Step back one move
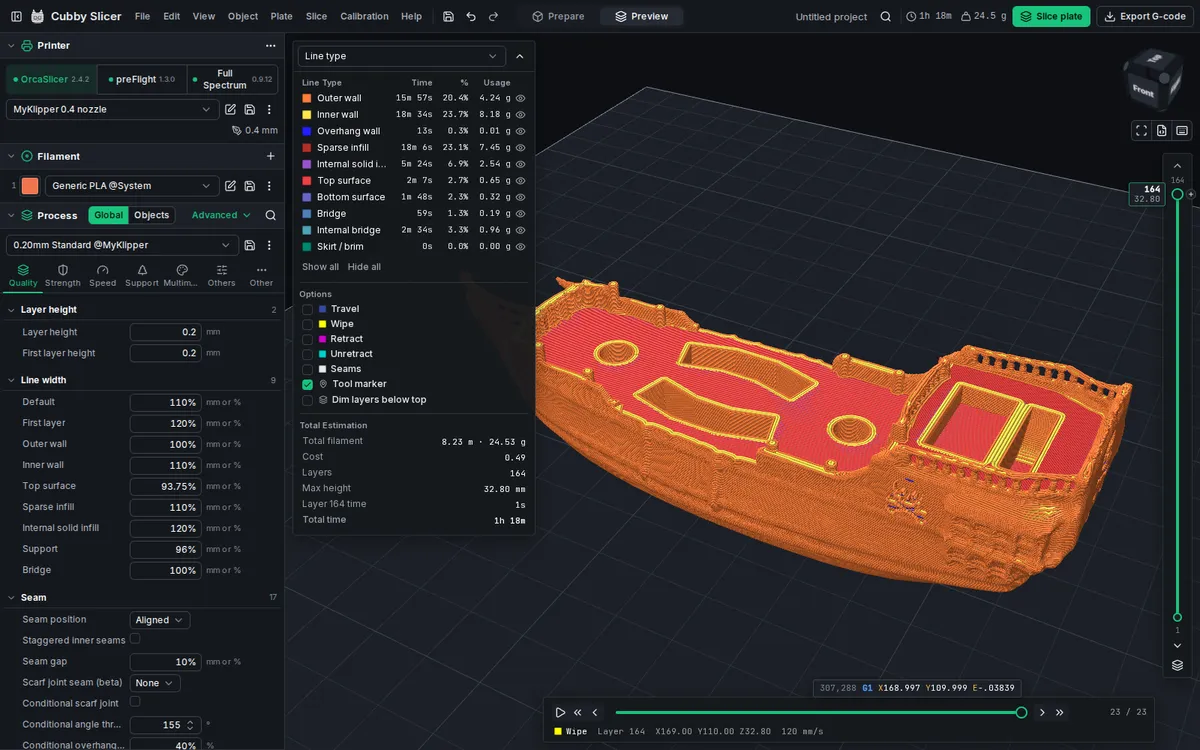This screenshot has height=750, width=1200. coord(595,712)
